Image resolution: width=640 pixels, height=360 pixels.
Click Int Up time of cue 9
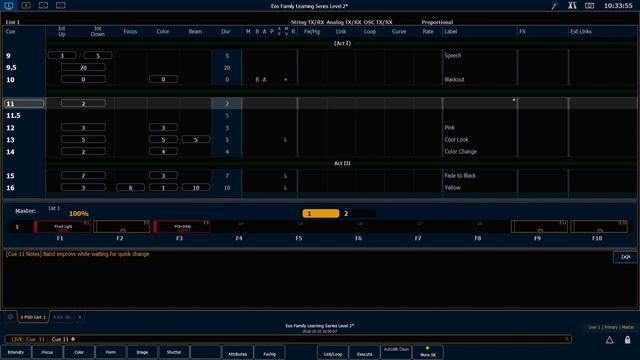pyautogui.click(x=62, y=56)
